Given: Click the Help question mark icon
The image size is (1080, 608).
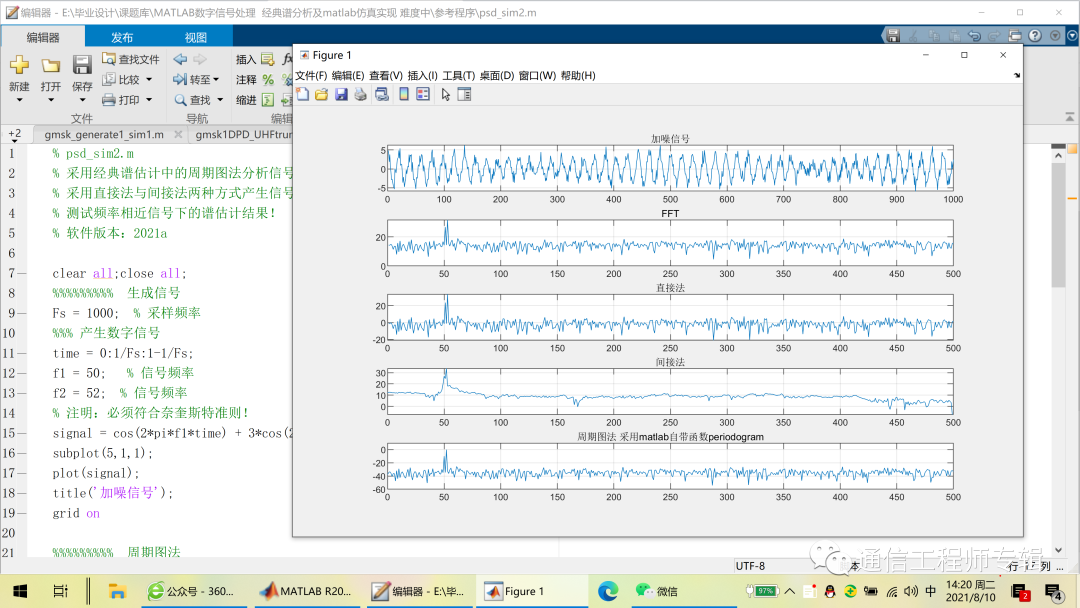Looking at the screenshot, I should click(x=1035, y=36).
